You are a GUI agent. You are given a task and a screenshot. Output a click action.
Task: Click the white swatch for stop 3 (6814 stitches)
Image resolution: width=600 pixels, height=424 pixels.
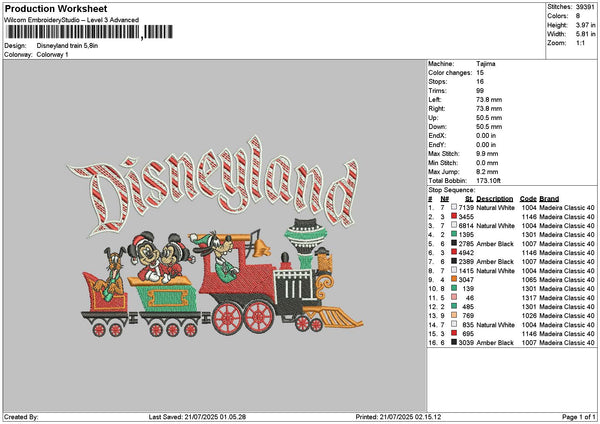[454, 225]
